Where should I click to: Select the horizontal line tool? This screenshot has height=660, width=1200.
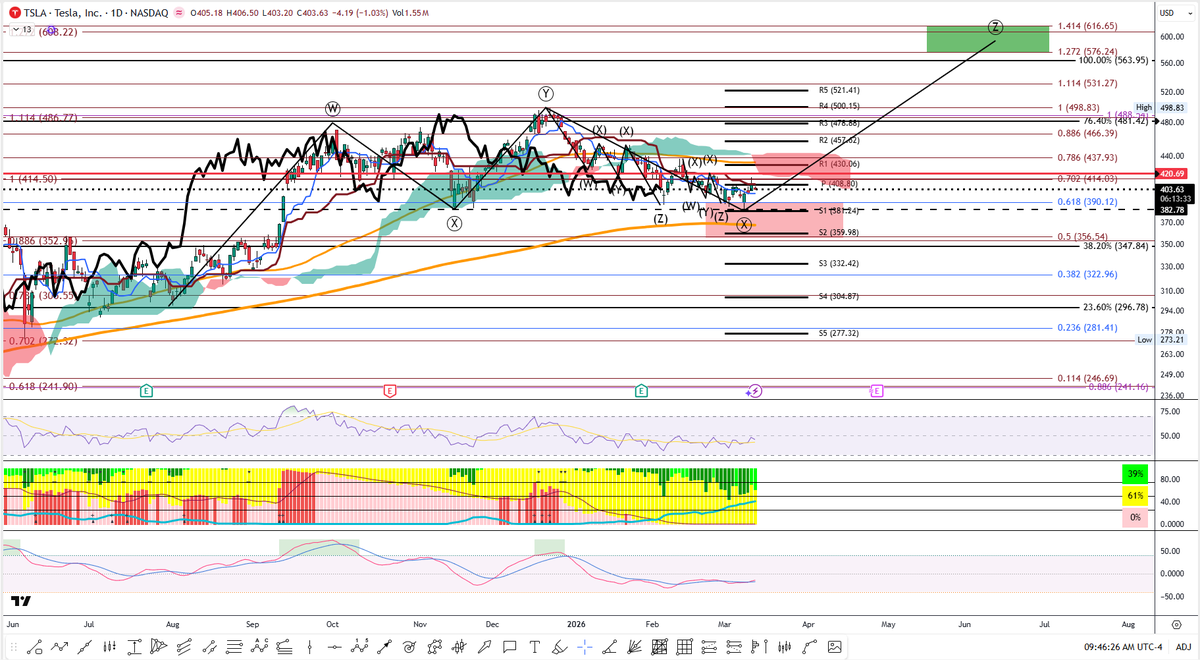point(334,647)
